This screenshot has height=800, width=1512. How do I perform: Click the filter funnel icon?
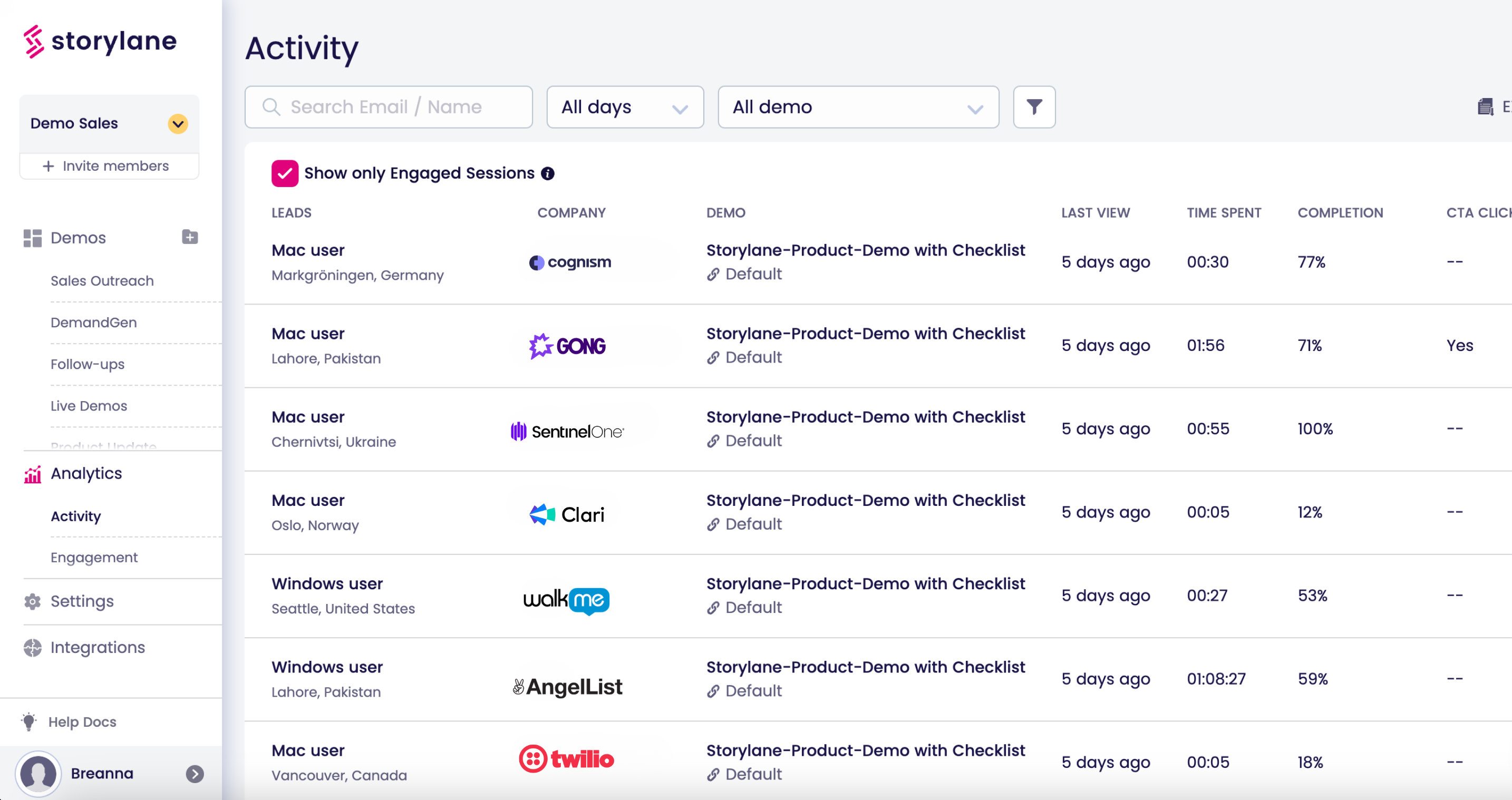[x=1034, y=107]
